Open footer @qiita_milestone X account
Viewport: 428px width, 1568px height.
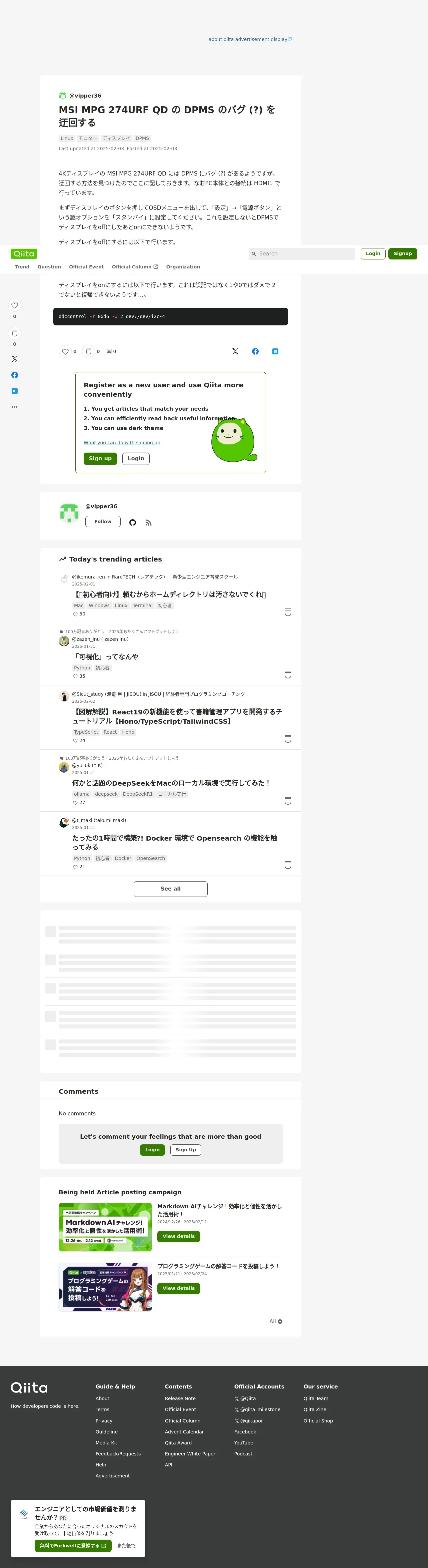258,1409
